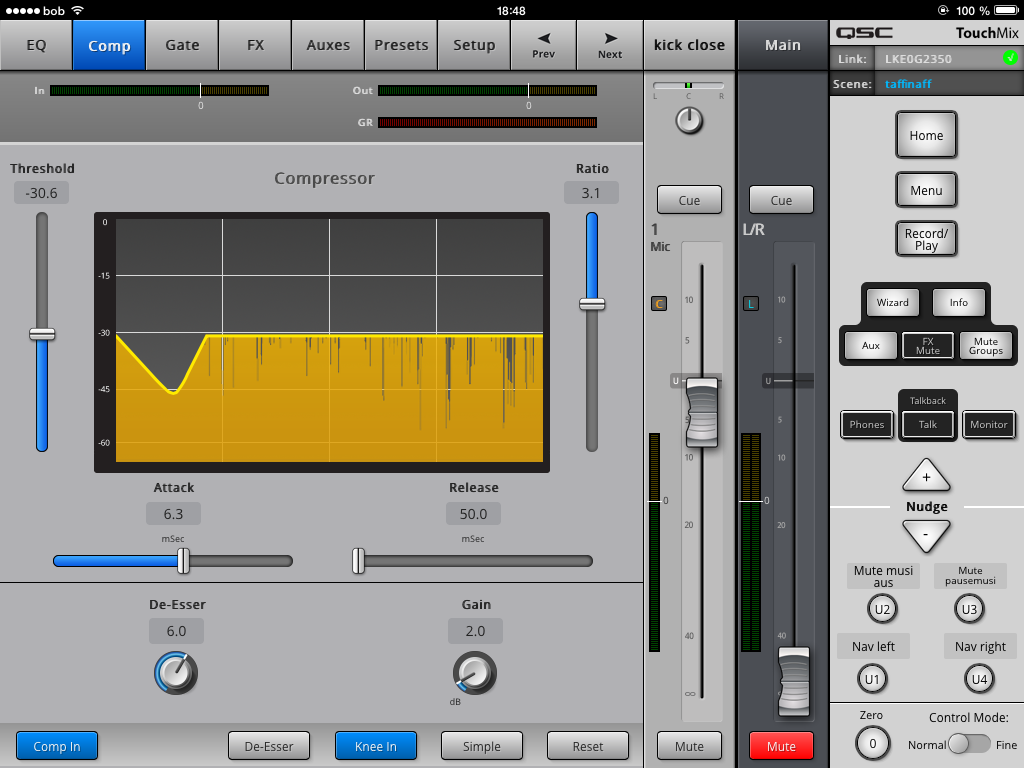Click the orange C compressor indicator
The height and width of the screenshot is (768, 1024).
[659, 304]
